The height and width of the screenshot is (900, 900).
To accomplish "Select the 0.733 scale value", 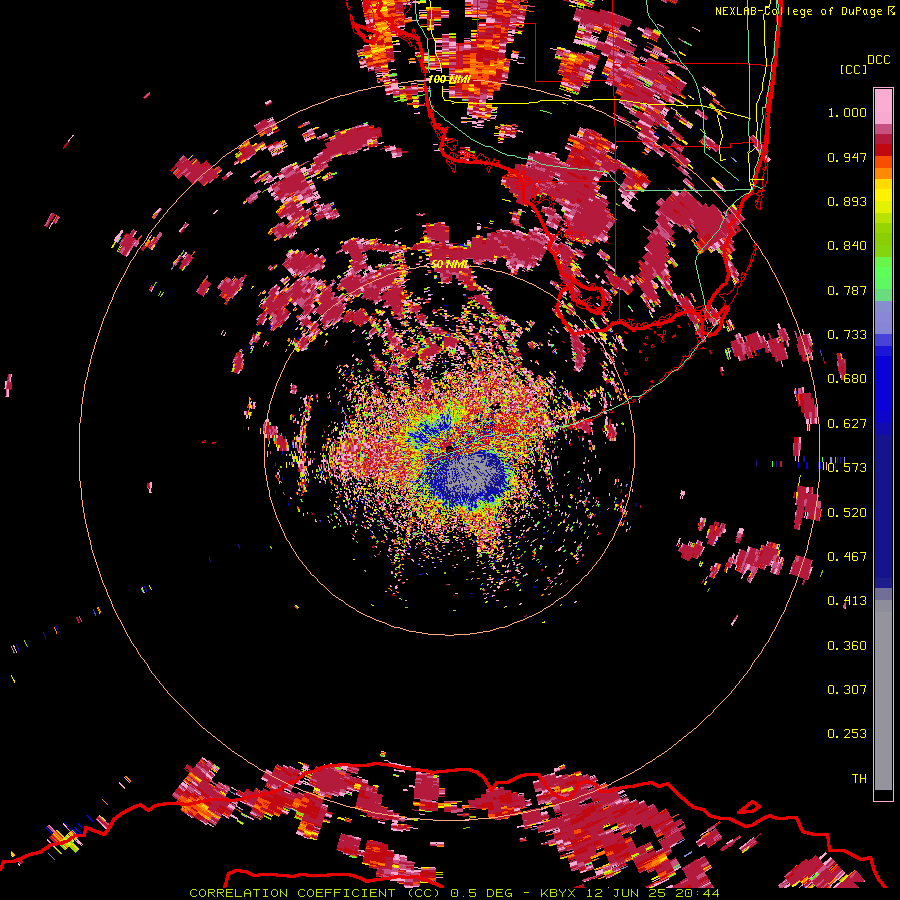I will [x=847, y=335].
